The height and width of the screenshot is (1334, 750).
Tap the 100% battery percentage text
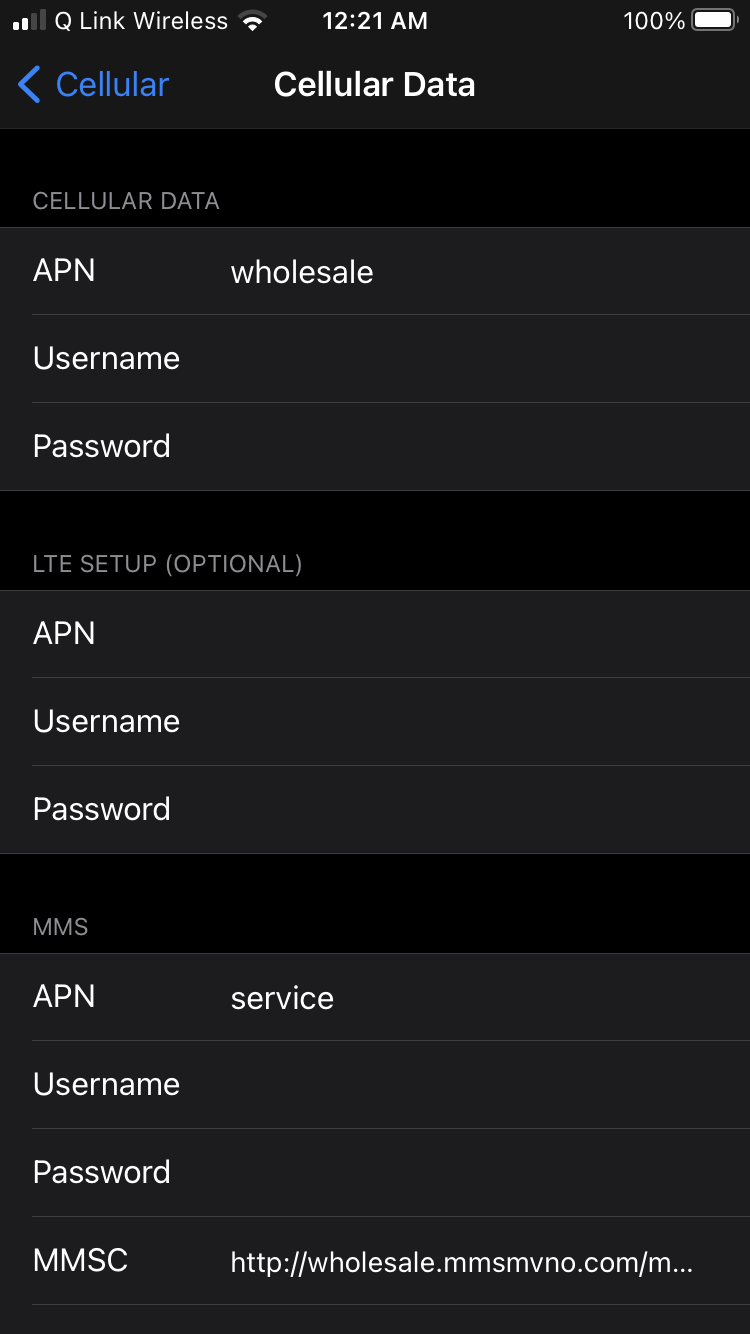[x=653, y=21]
